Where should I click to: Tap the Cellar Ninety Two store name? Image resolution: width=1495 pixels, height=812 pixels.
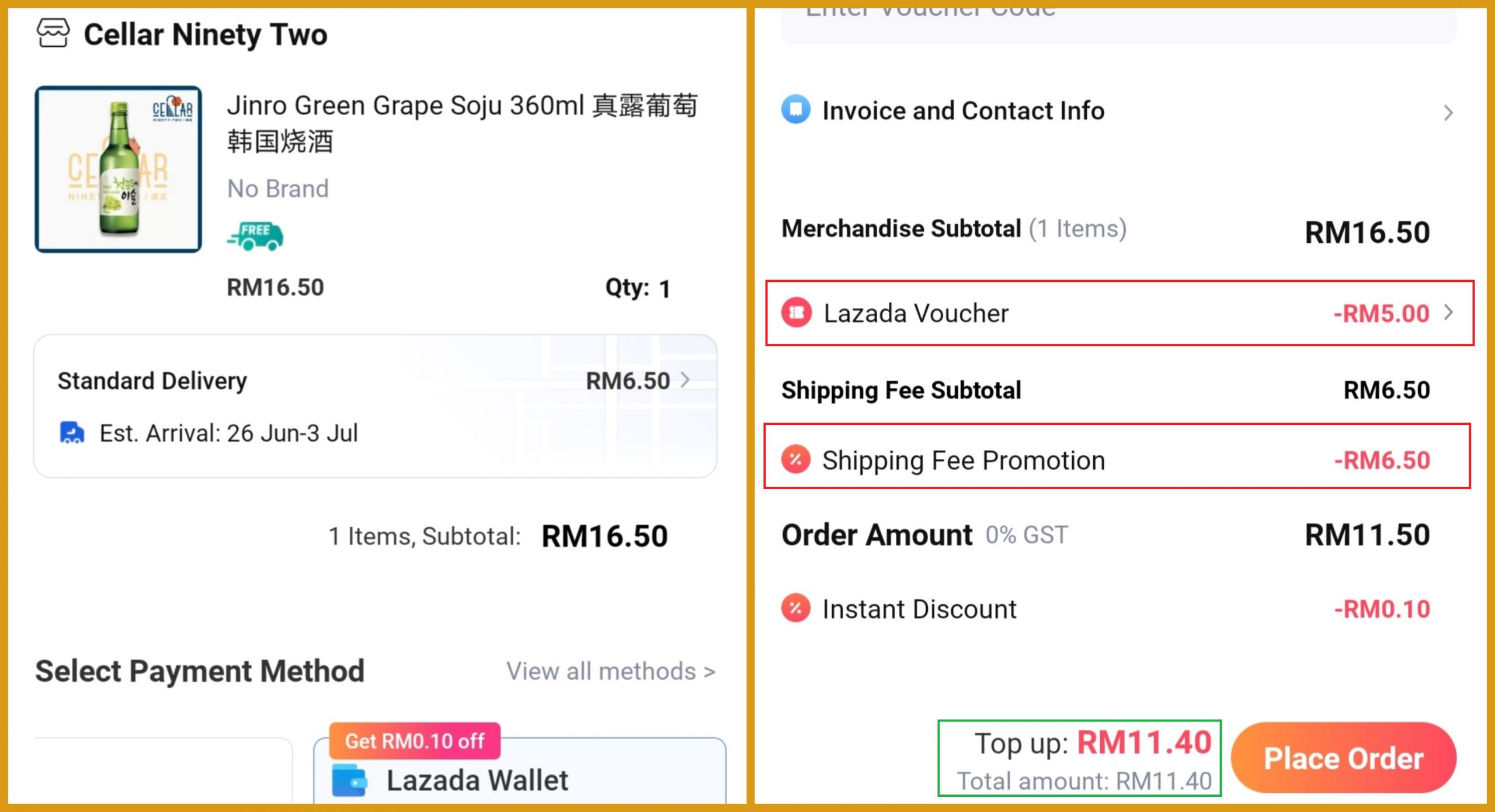[206, 34]
